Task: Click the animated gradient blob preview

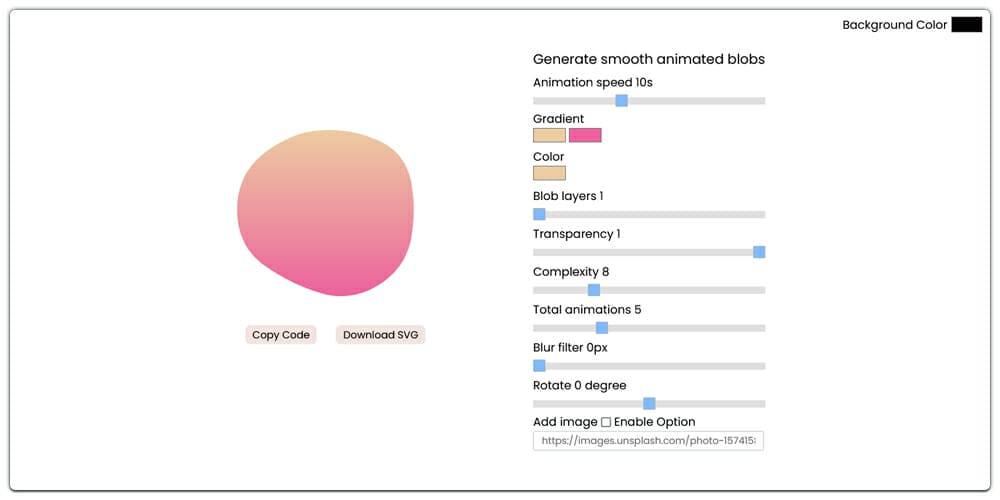Action: (x=325, y=213)
